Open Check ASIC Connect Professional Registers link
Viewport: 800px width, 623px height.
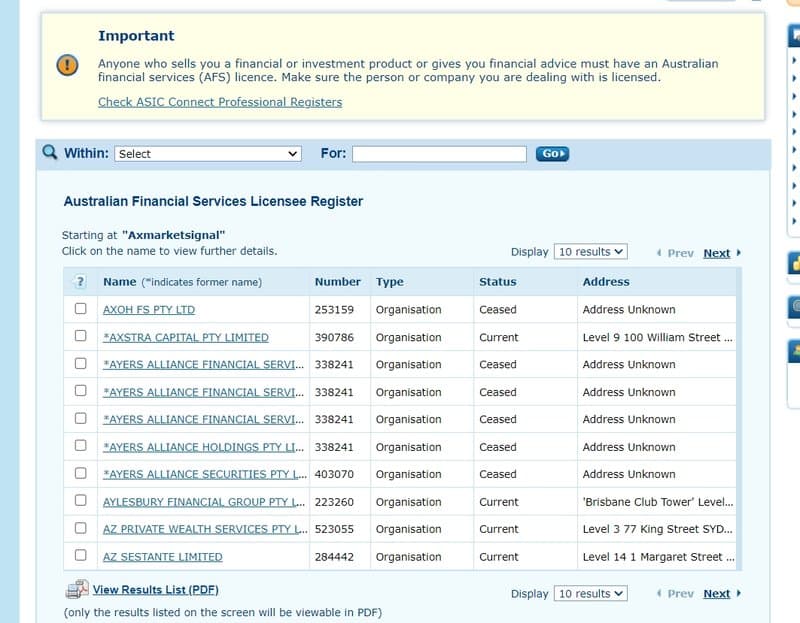coord(220,102)
